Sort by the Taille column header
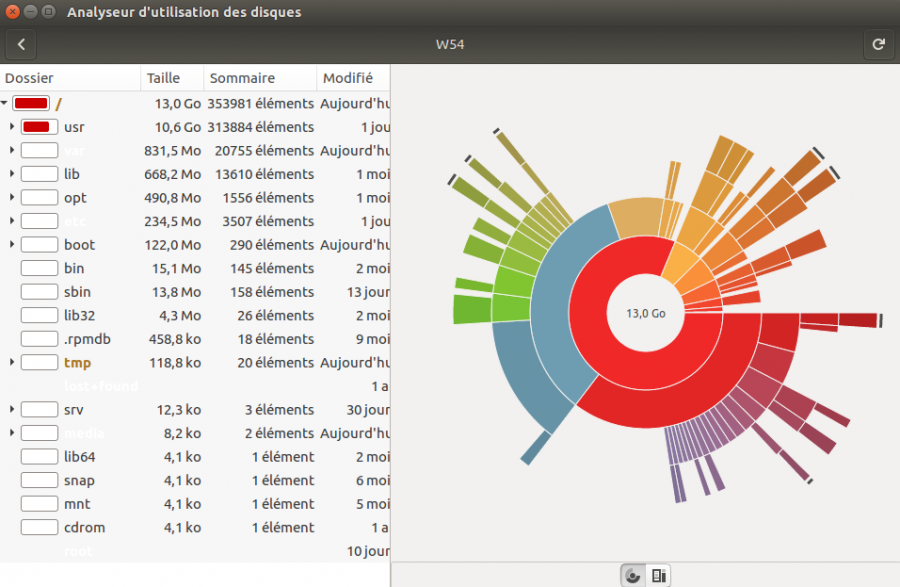The image size is (900, 587). pyautogui.click(x=172, y=77)
